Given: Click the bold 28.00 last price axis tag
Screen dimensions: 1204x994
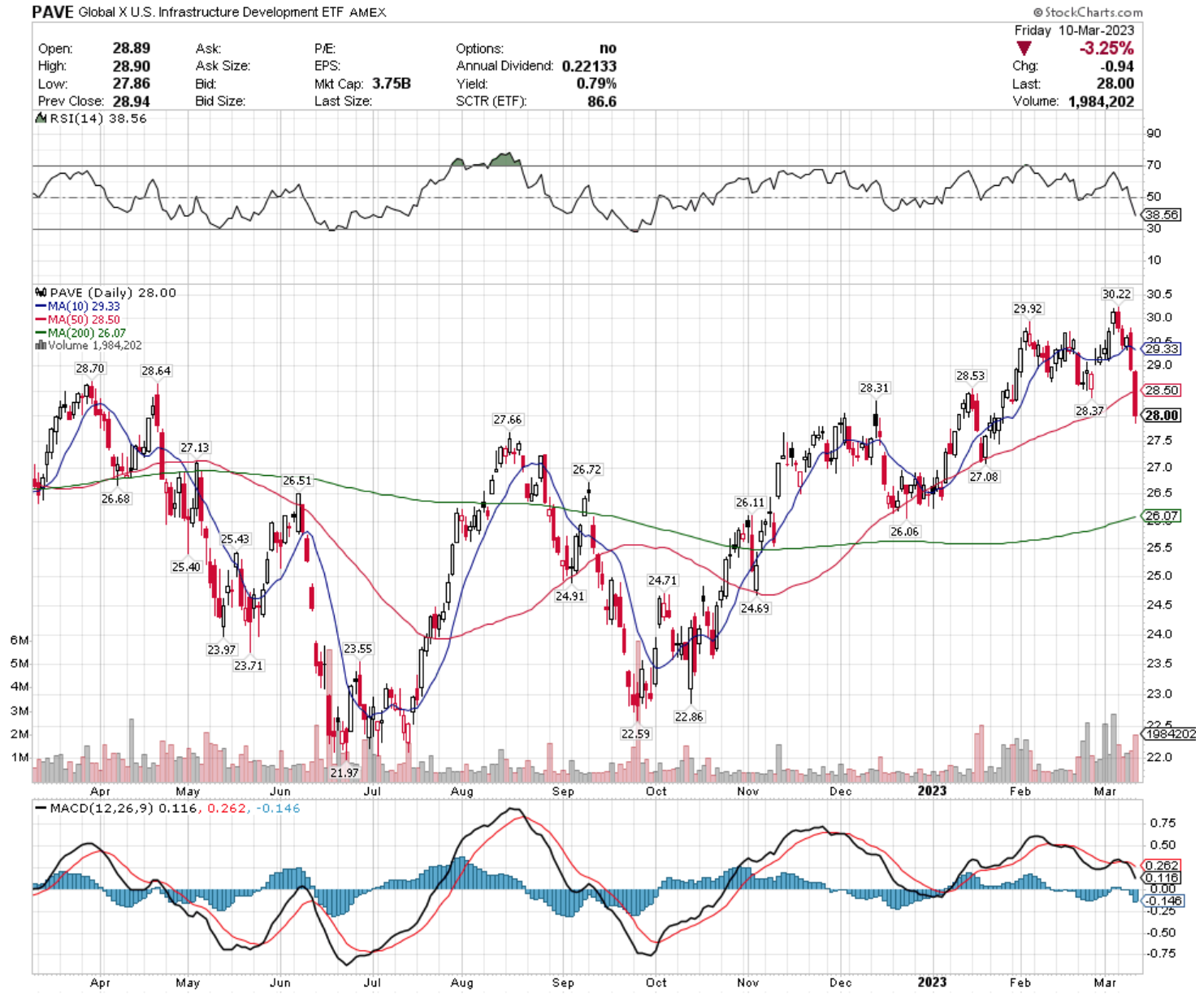Looking at the screenshot, I should [x=1162, y=416].
